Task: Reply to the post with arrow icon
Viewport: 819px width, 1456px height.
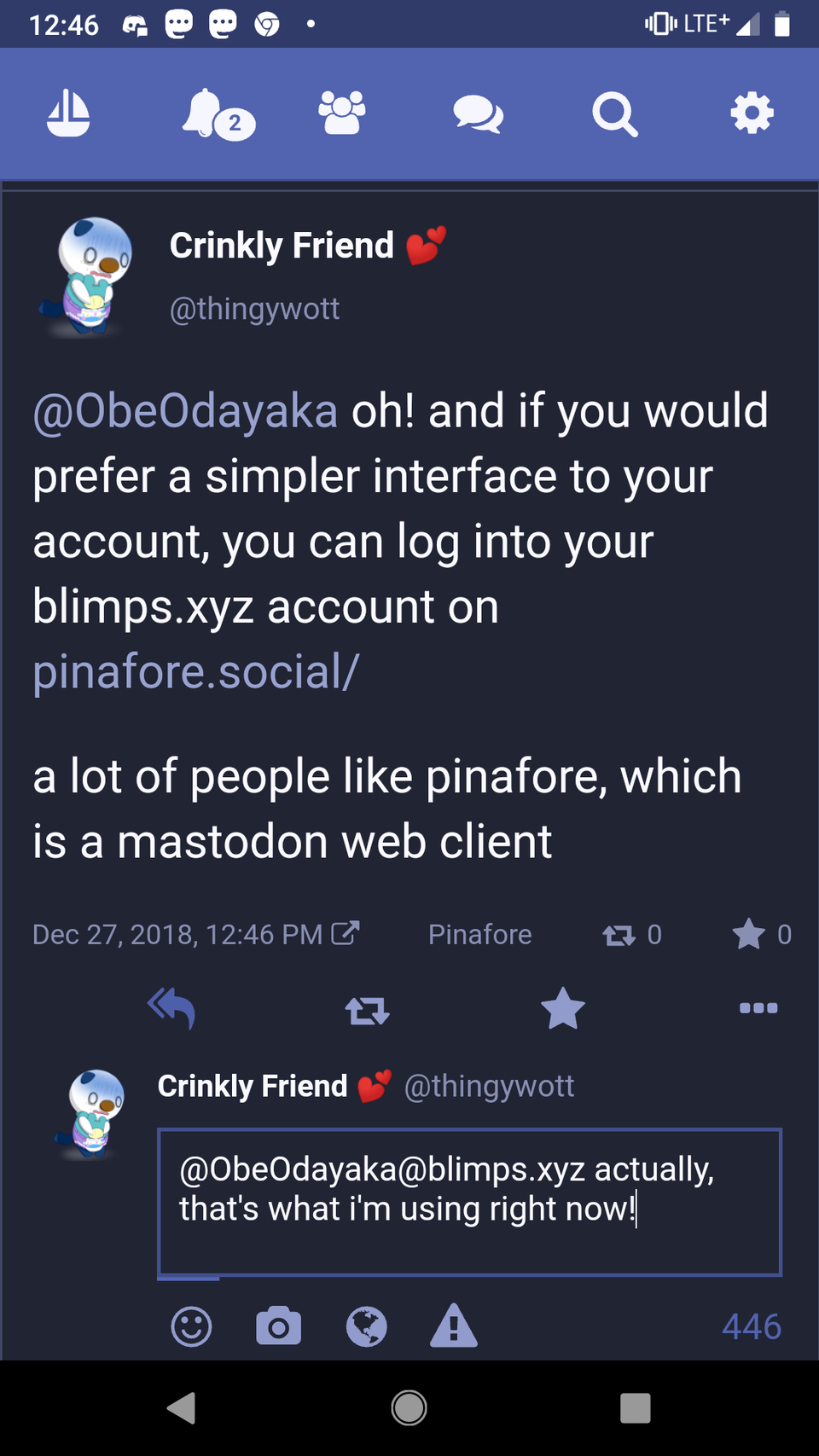Action: (x=171, y=1008)
